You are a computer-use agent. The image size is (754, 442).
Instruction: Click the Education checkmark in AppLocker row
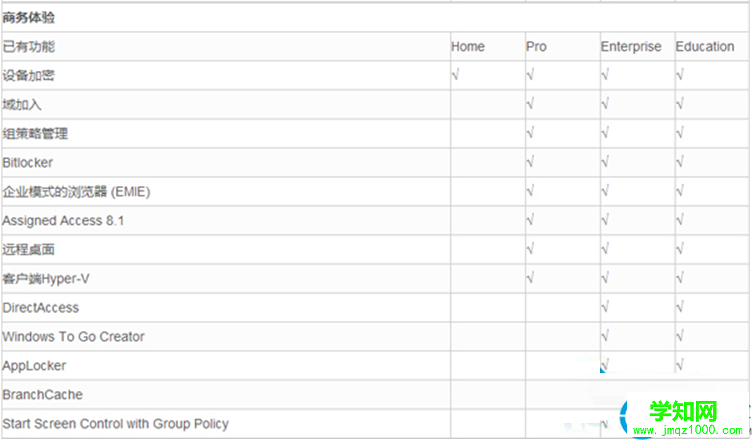coord(680,365)
